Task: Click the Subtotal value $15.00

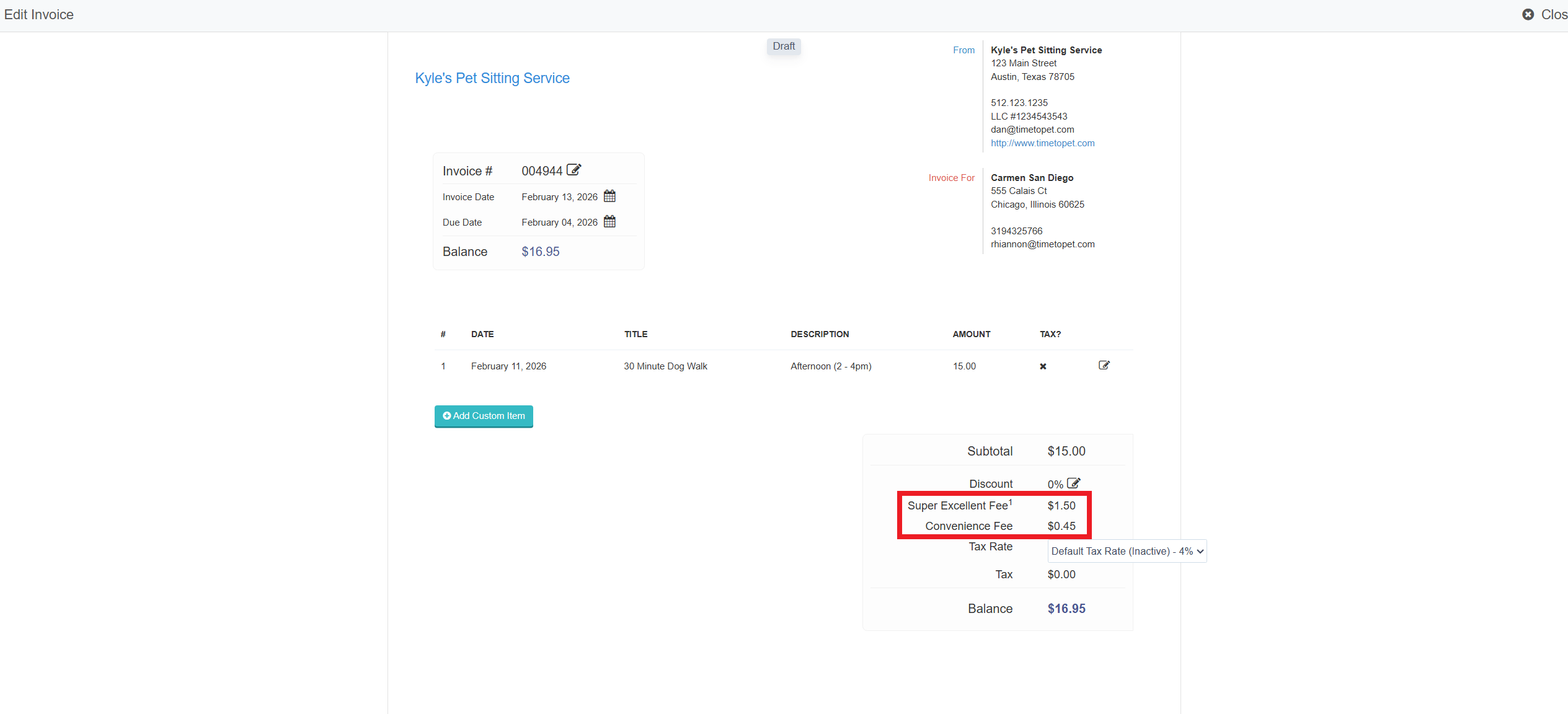Action: click(x=1066, y=451)
